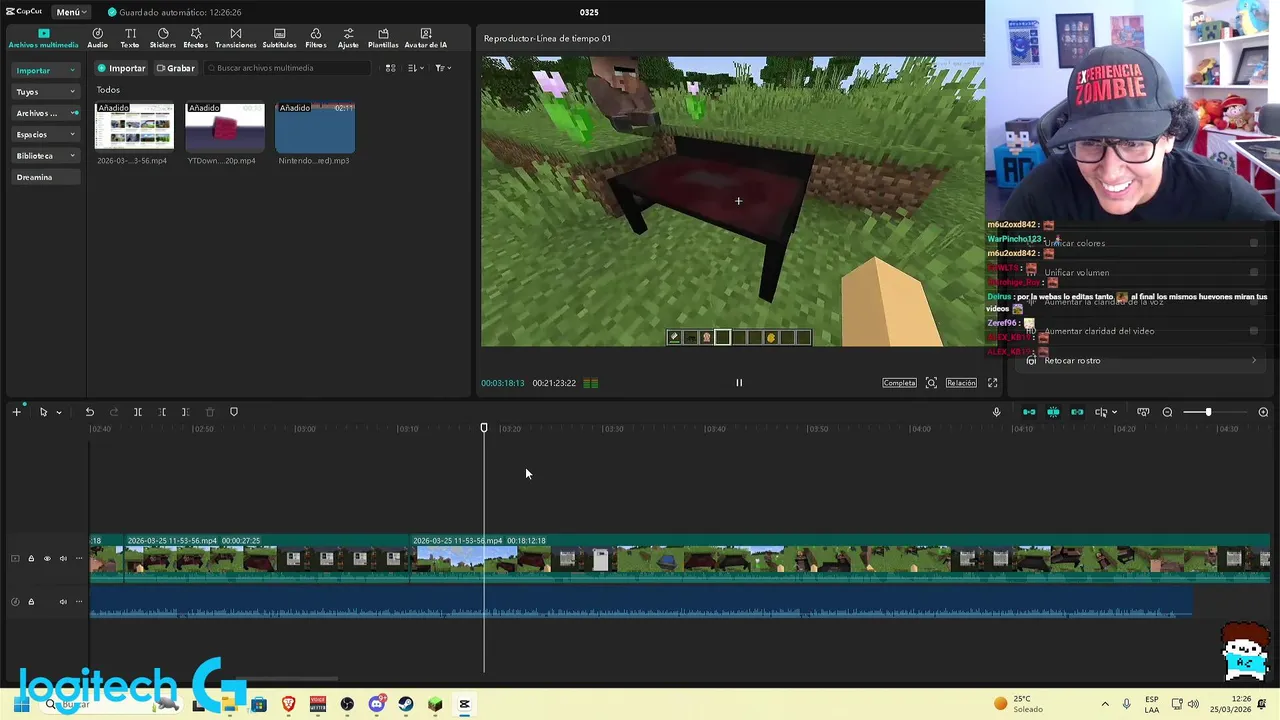Open the Texto panel tab
The width and height of the screenshot is (1280, 720).
[x=130, y=38]
